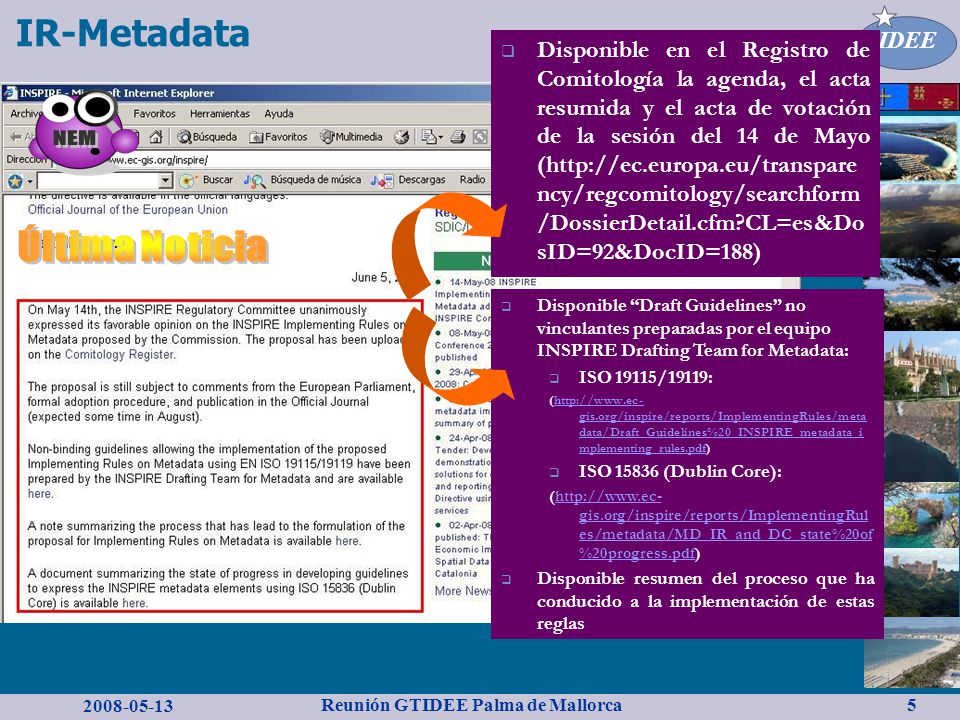
Task: Click the Radio toolbar item
Action: click(x=472, y=179)
